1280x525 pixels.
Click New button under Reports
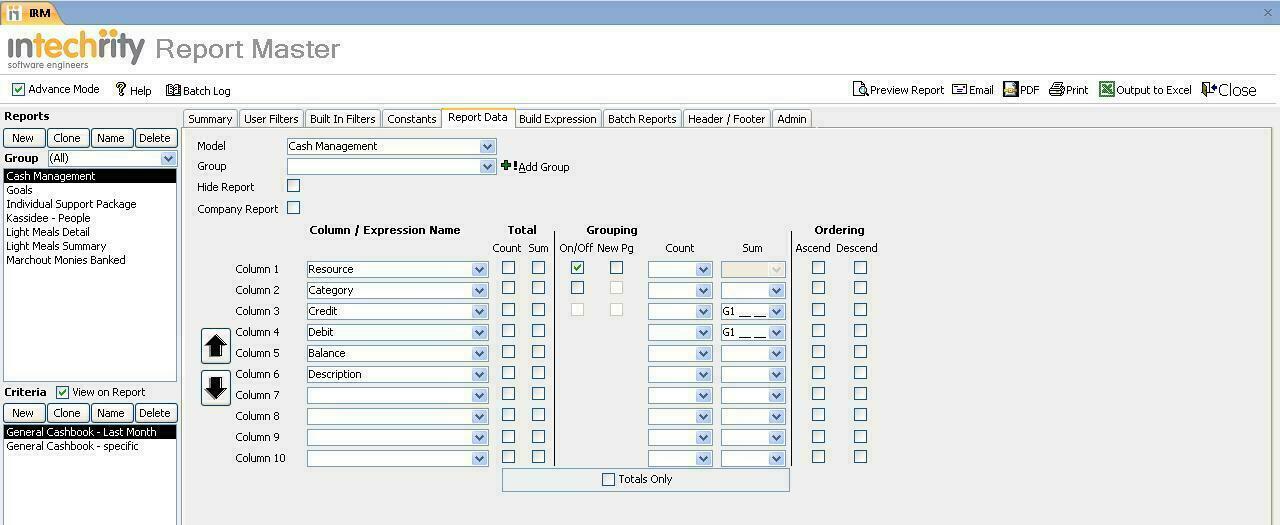click(x=23, y=138)
